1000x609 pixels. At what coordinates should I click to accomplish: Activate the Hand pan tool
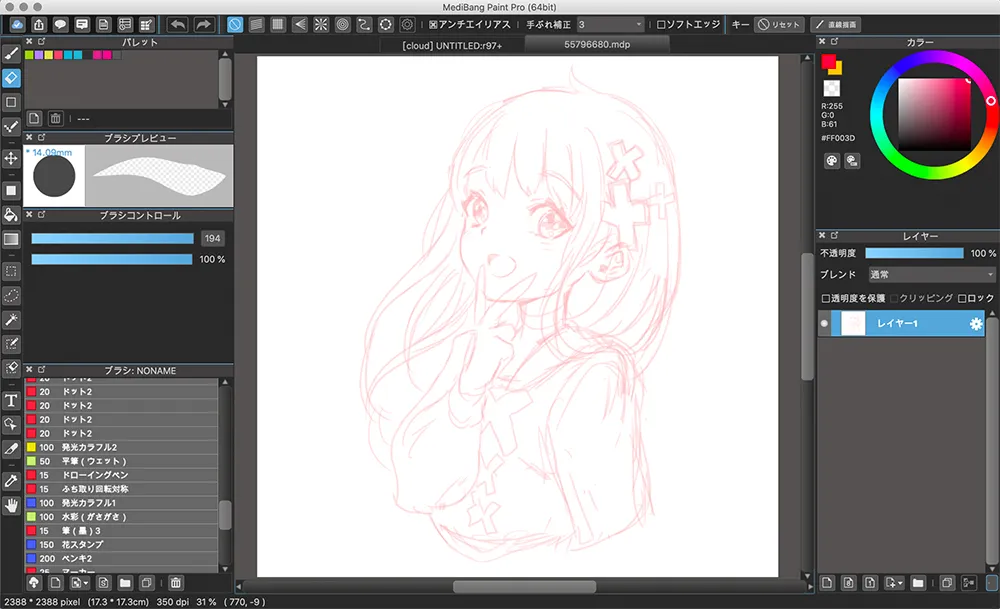[x=12, y=505]
